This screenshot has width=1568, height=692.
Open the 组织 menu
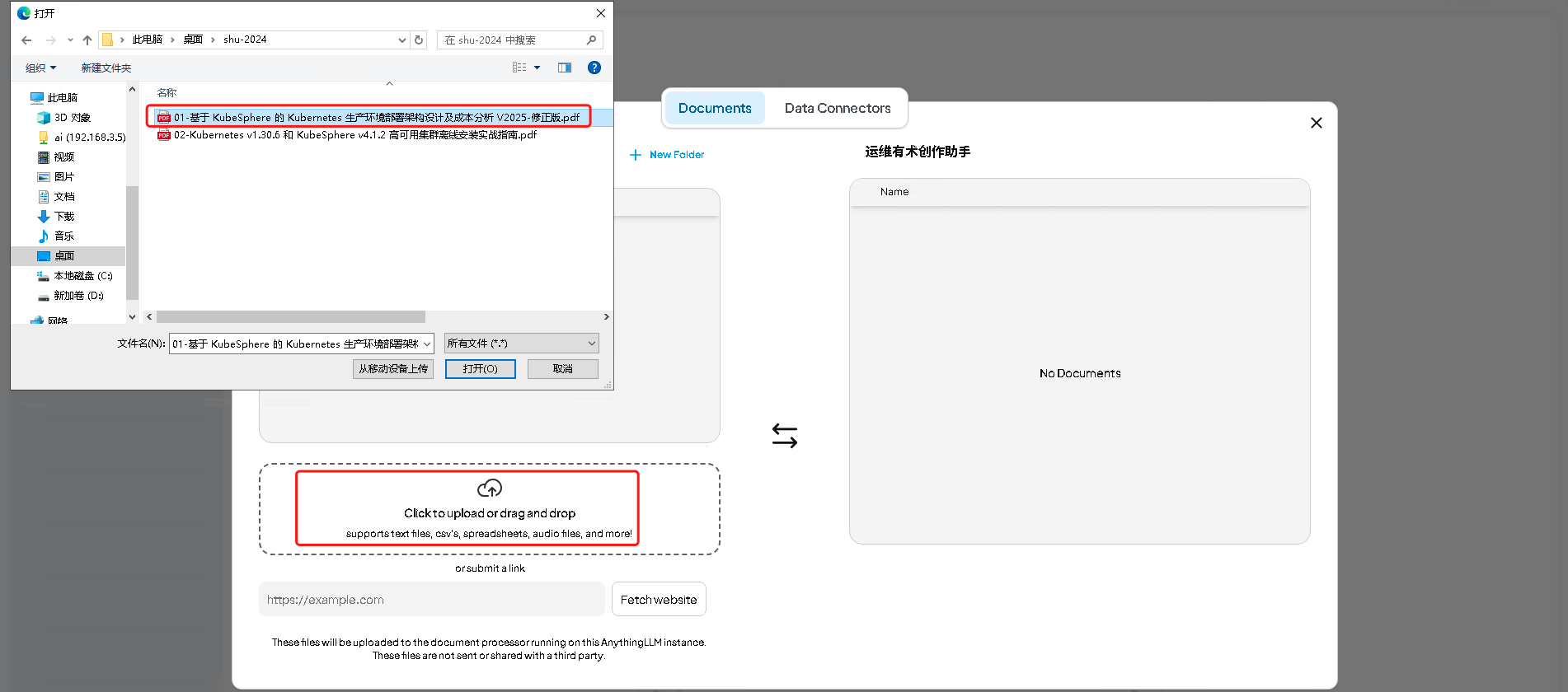click(41, 68)
